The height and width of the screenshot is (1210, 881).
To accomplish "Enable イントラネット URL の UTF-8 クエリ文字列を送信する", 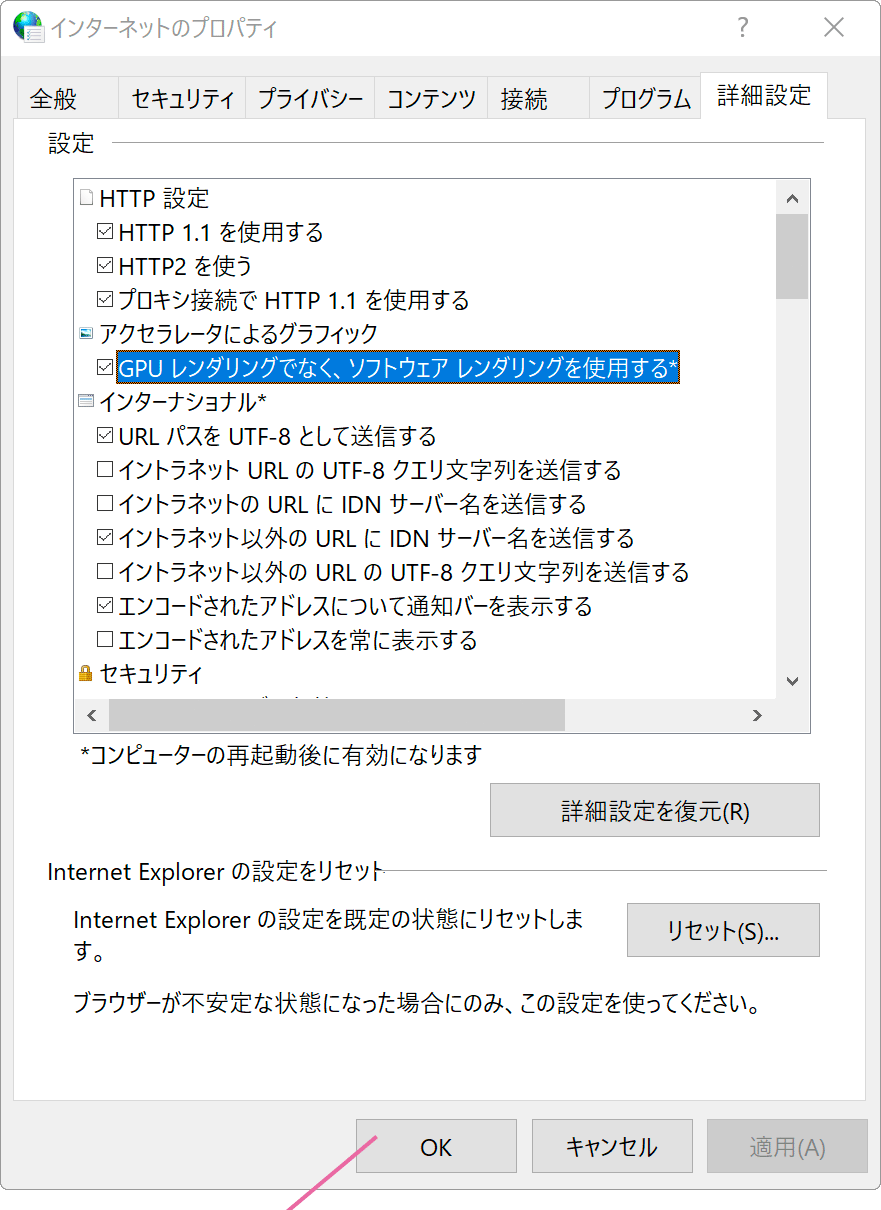I will [105, 469].
